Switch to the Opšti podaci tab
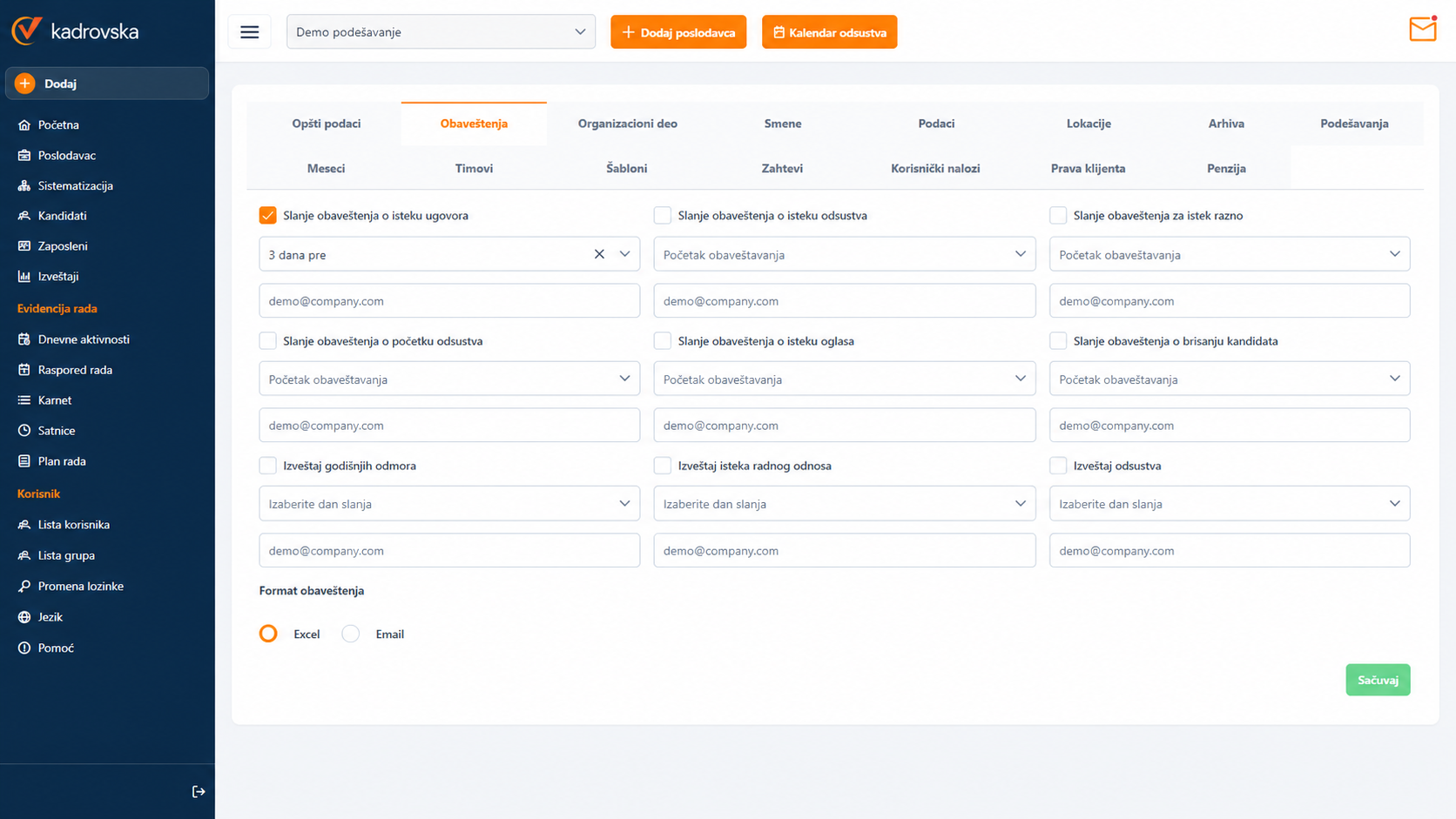Screen dimensions: 1456x819 click(x=326, y=124)
